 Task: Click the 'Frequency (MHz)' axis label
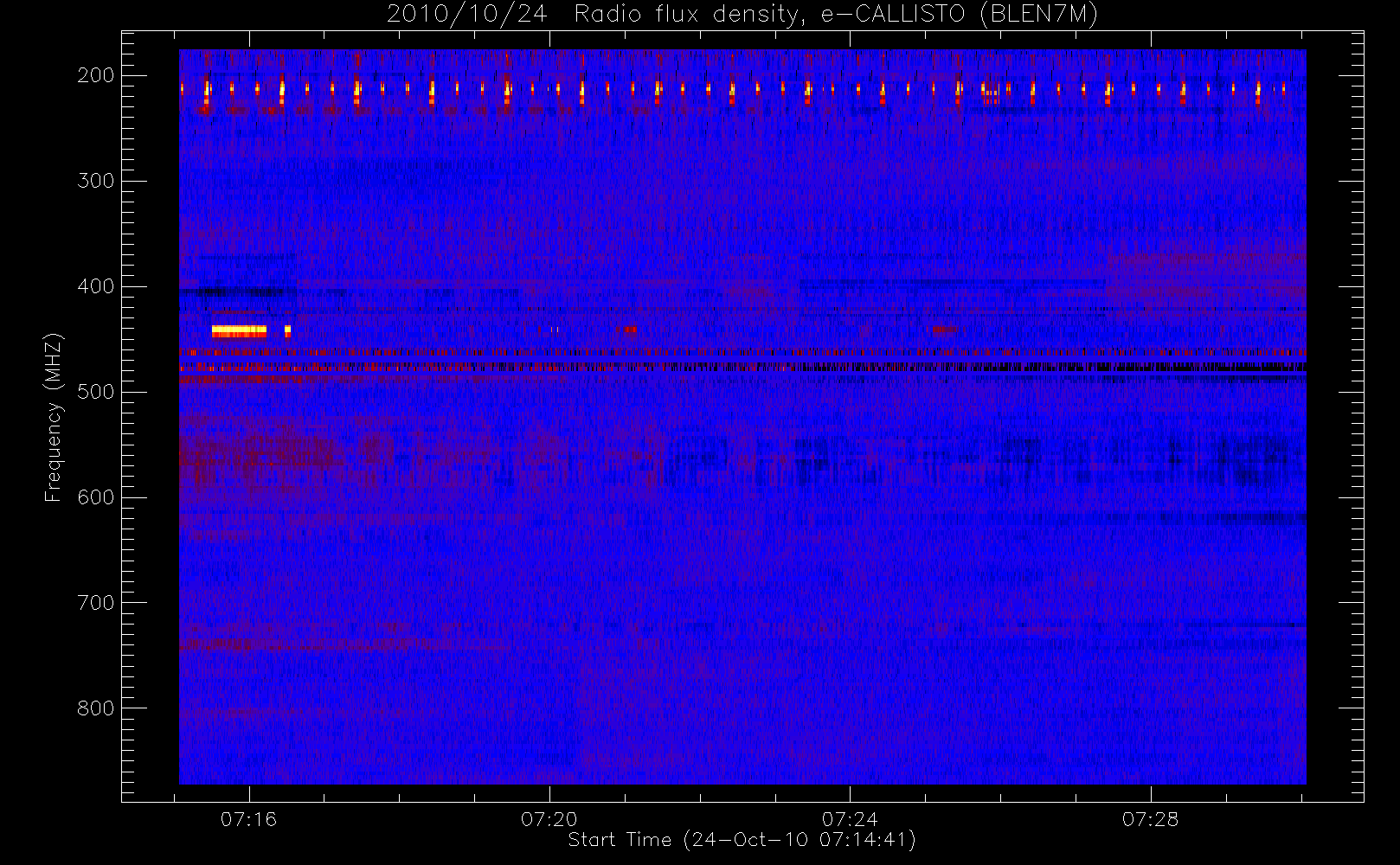pos(54,417)
